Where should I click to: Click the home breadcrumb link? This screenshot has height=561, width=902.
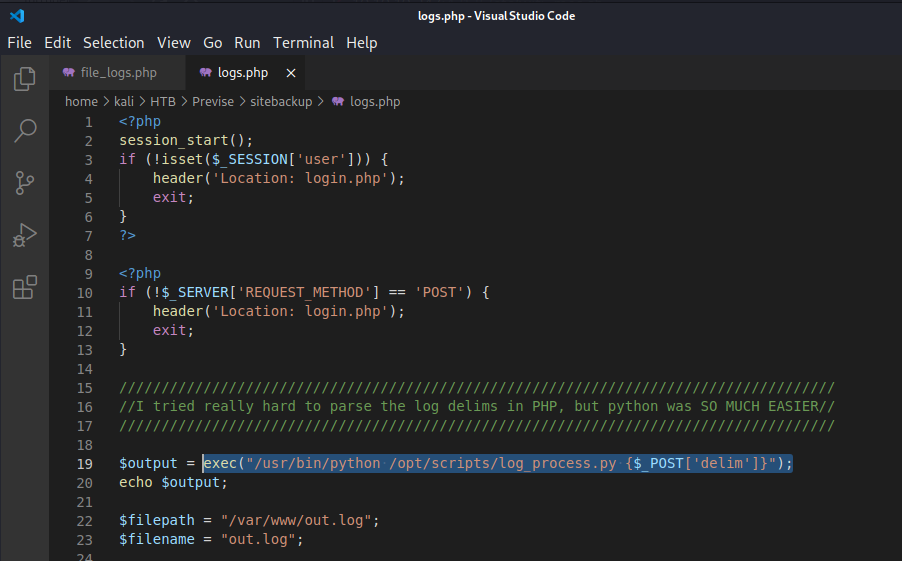tap(81, 101)
